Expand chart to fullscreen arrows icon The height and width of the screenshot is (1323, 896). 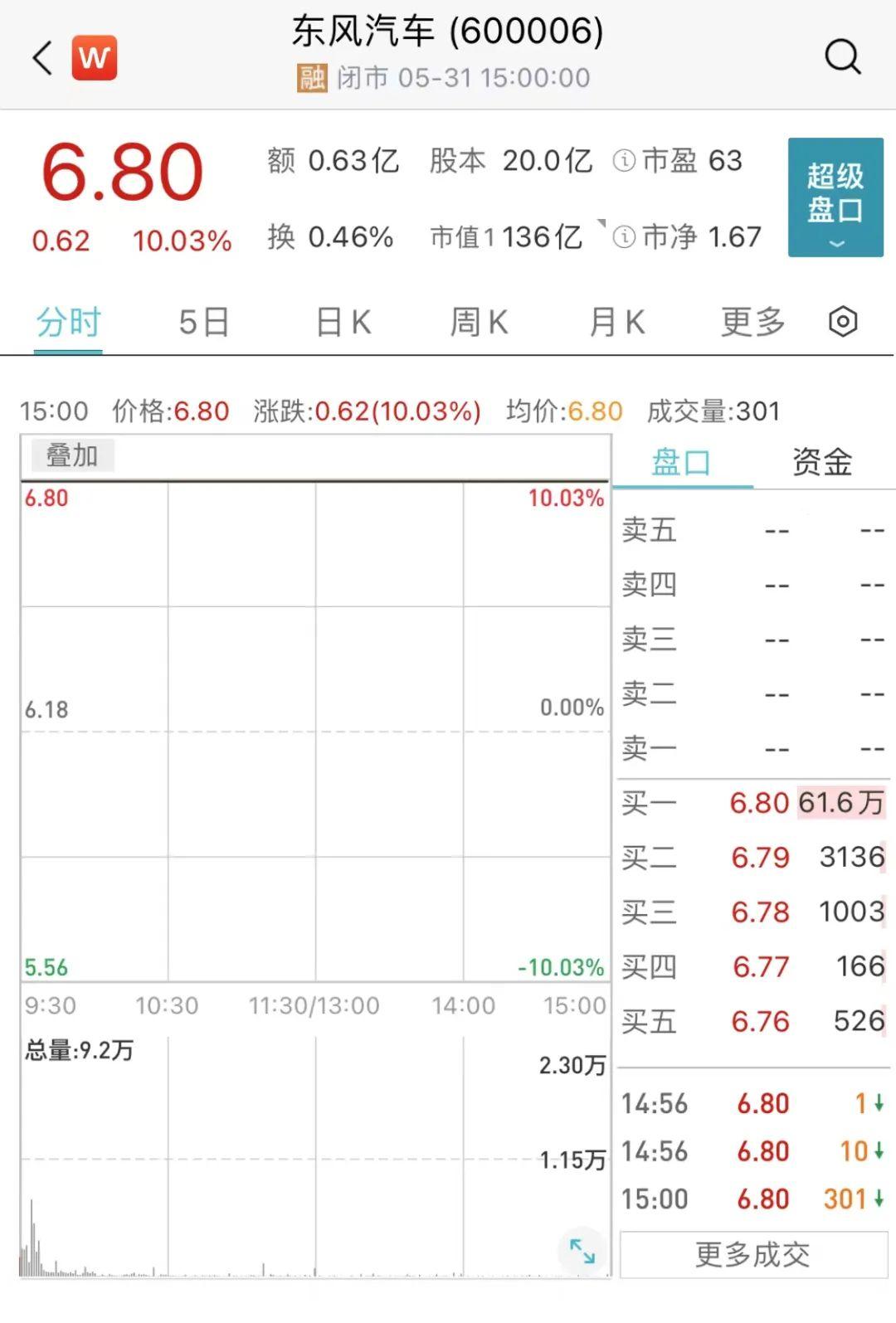582,1250
